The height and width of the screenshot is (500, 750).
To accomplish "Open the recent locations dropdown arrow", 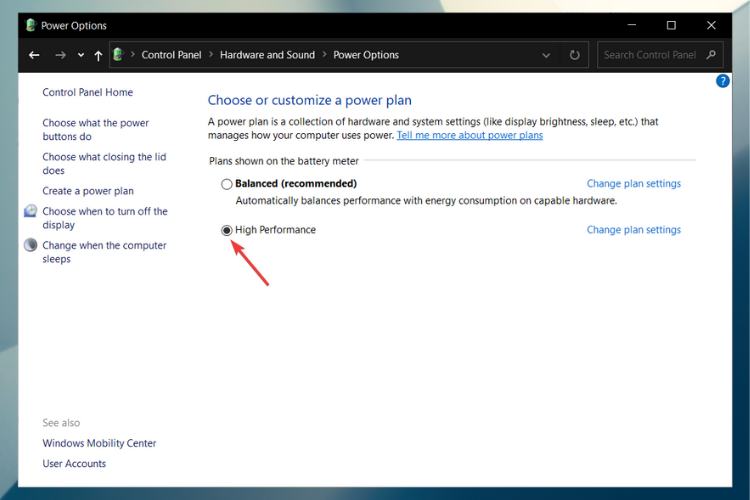I will [81, 55].
